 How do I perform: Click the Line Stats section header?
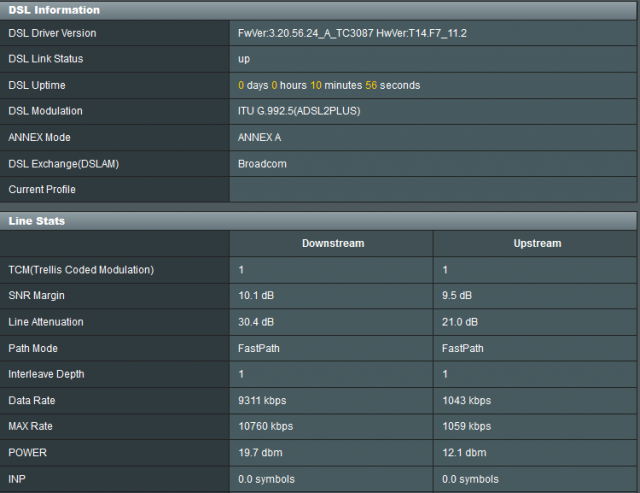coord(37,220)
